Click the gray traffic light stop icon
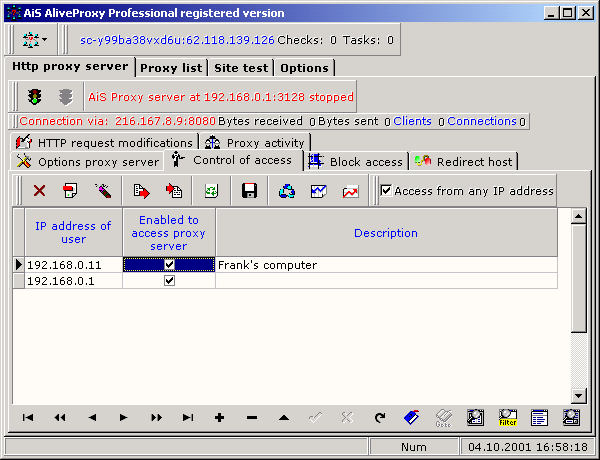The image size is (600, 460). point(65,97)
